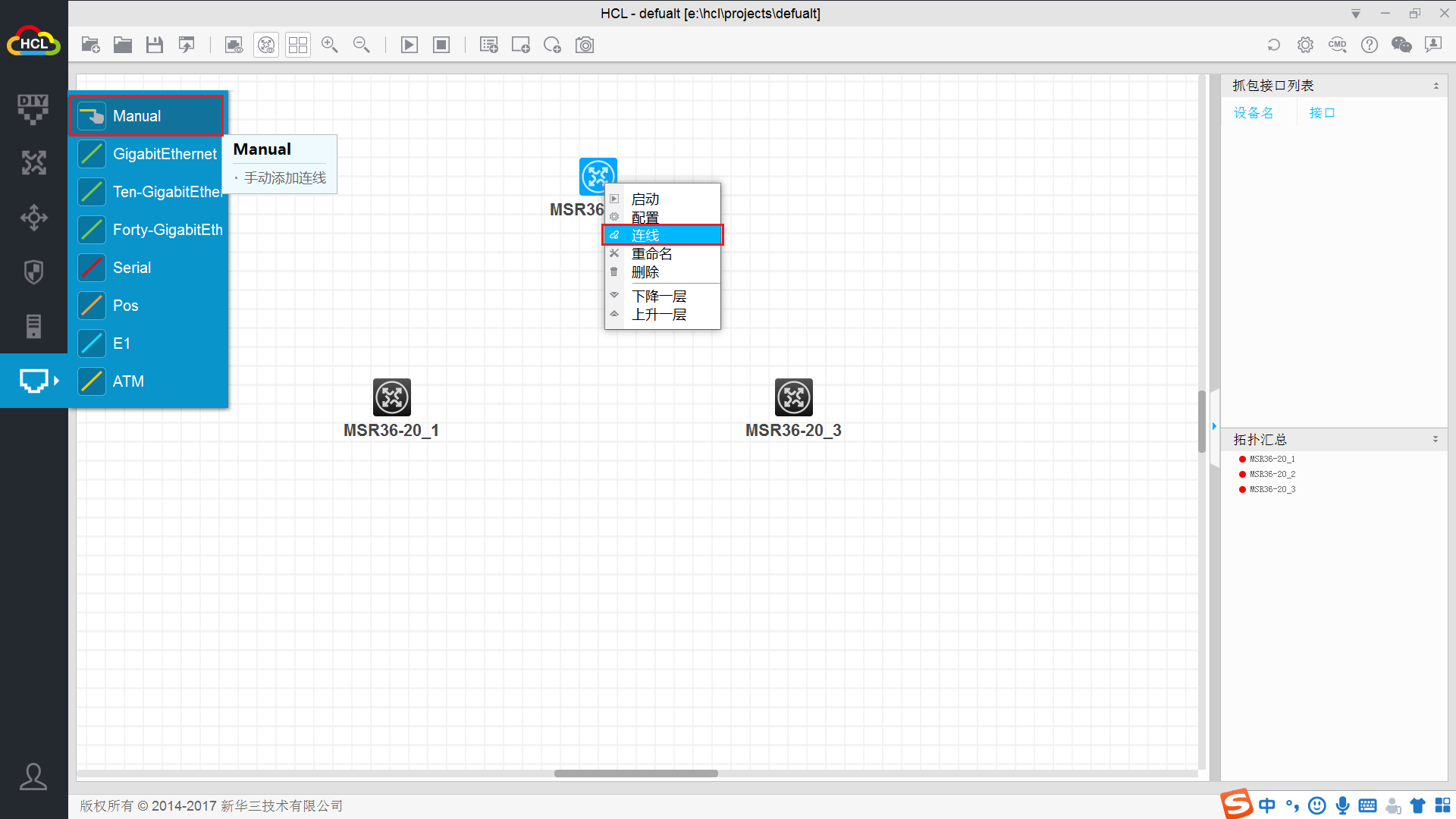Screen dimensions: 1456x819
Task: Click the WeChat icon in the toolbar
Action: tap(1401, 45)
